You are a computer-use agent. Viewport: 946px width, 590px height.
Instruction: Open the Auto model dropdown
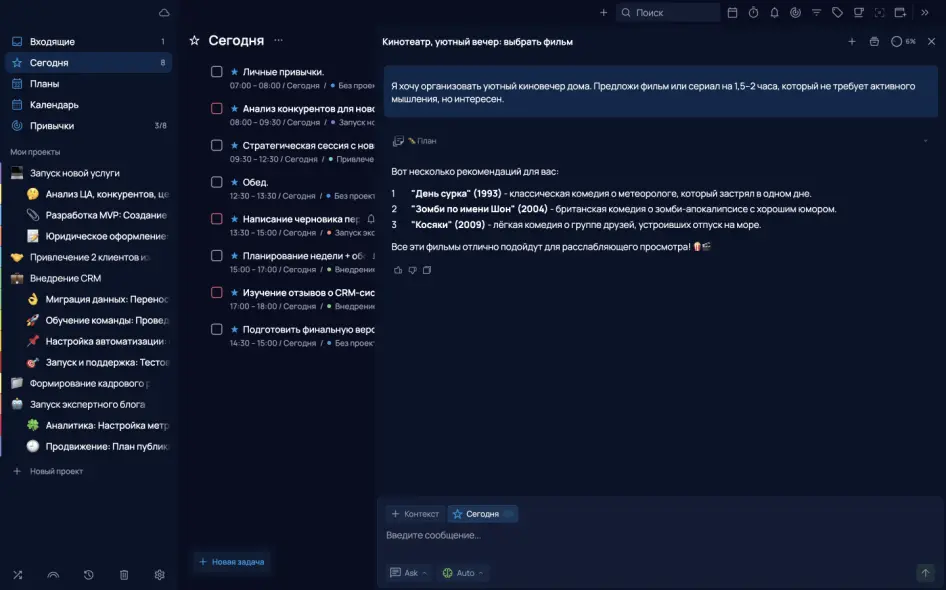(463, 573)
